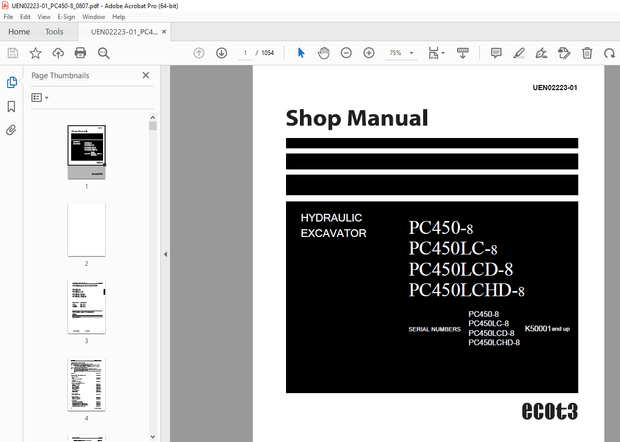The image size is (620, 442).
Task: Click the 'K50001 and up' serial text
Action: [x=547, y=329]
